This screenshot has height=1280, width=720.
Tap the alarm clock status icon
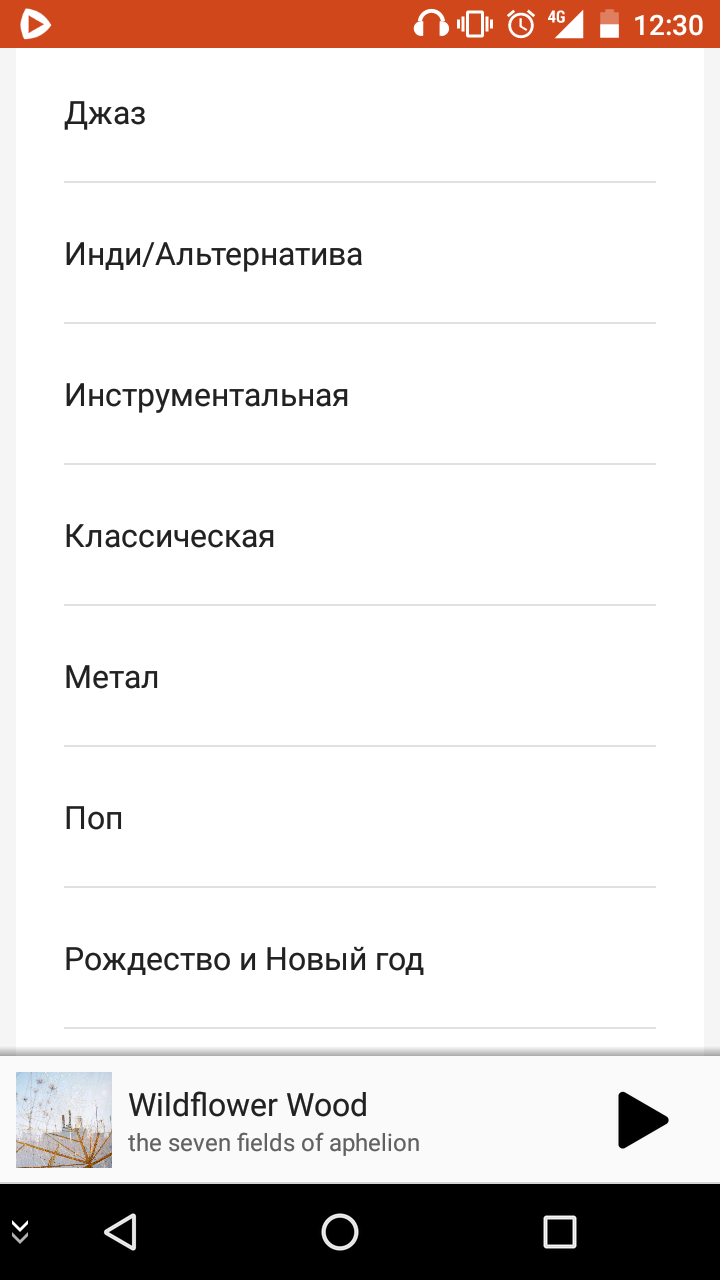pyautogui.click(x=521, y=23)
